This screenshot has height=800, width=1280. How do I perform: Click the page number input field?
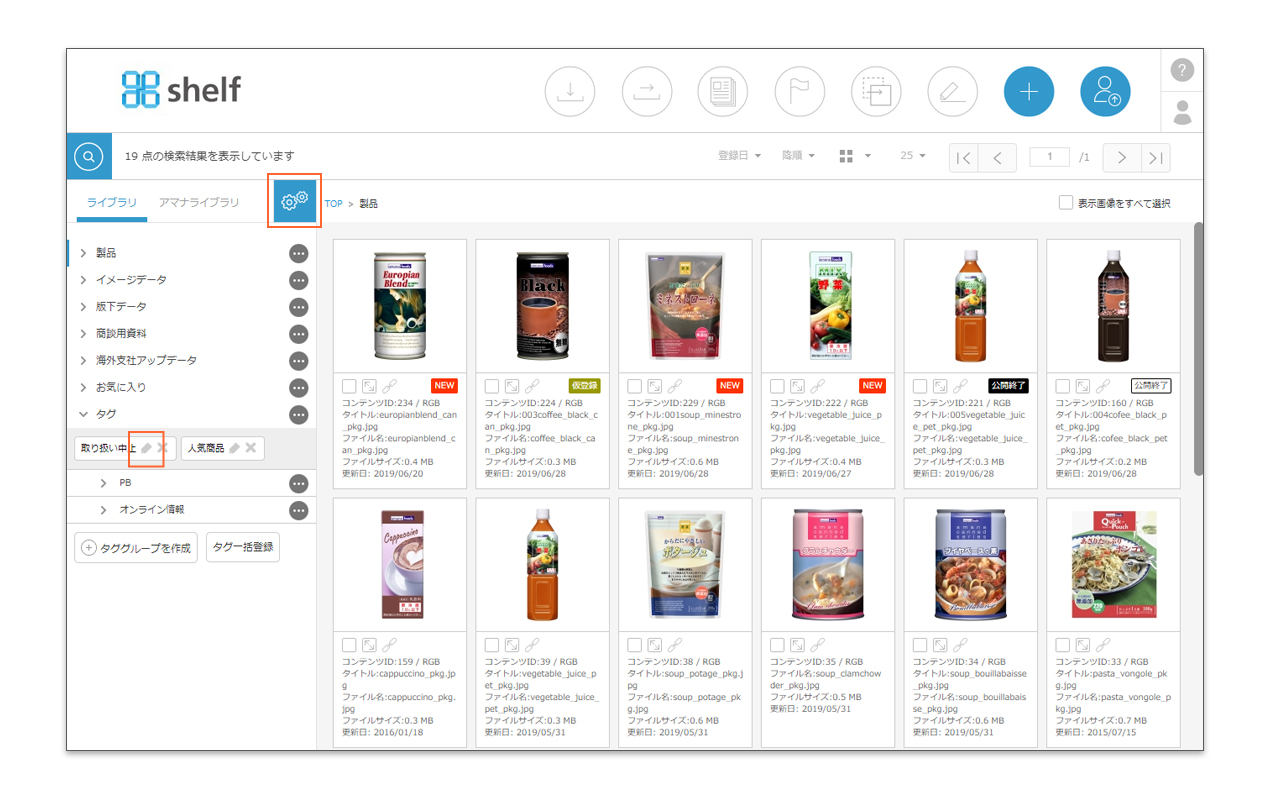click(x=1050, y=157)
